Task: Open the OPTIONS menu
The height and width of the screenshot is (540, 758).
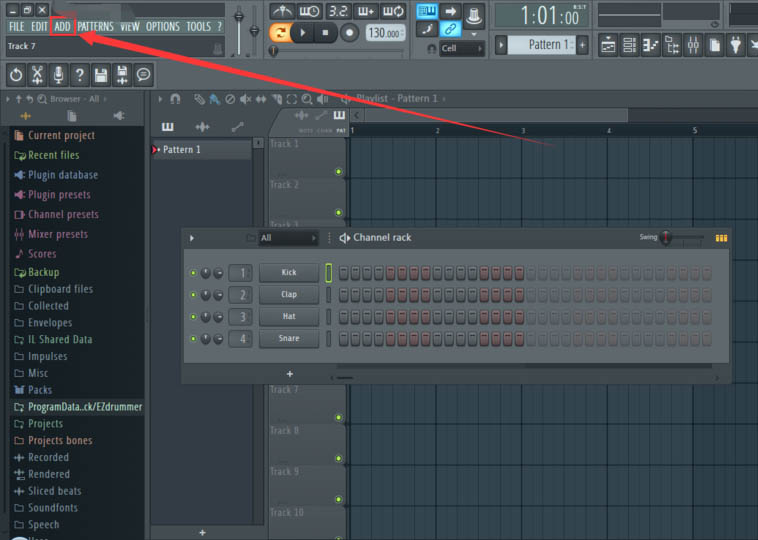Action: (x=162, y=27)
